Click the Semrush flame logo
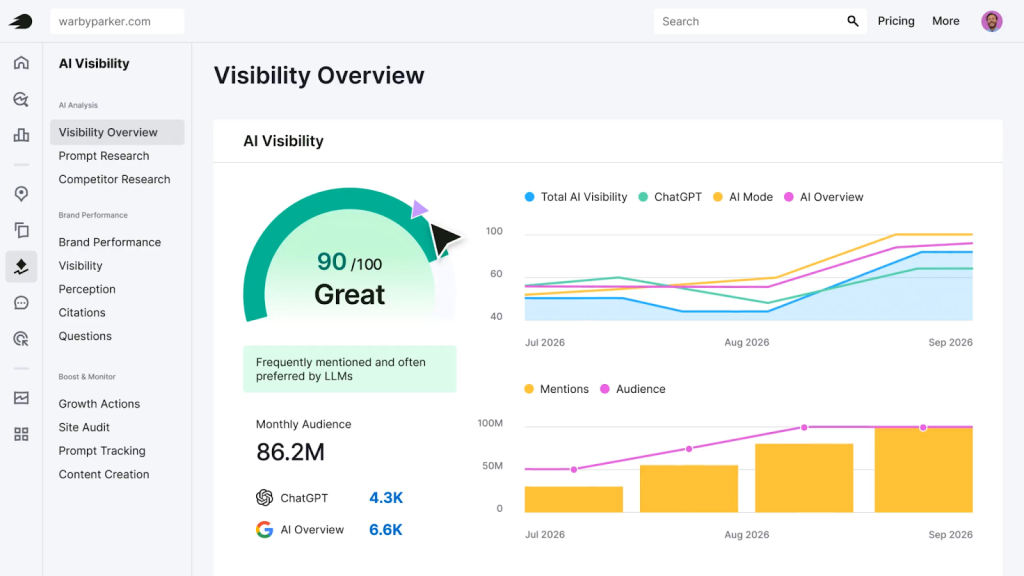 coord(20,21)
